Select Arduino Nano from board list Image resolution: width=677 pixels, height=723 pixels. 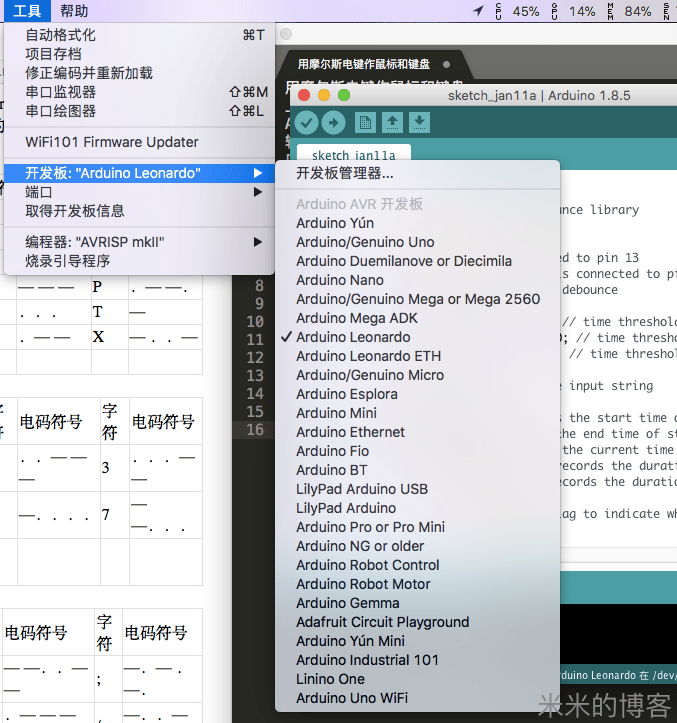point(339,280)
